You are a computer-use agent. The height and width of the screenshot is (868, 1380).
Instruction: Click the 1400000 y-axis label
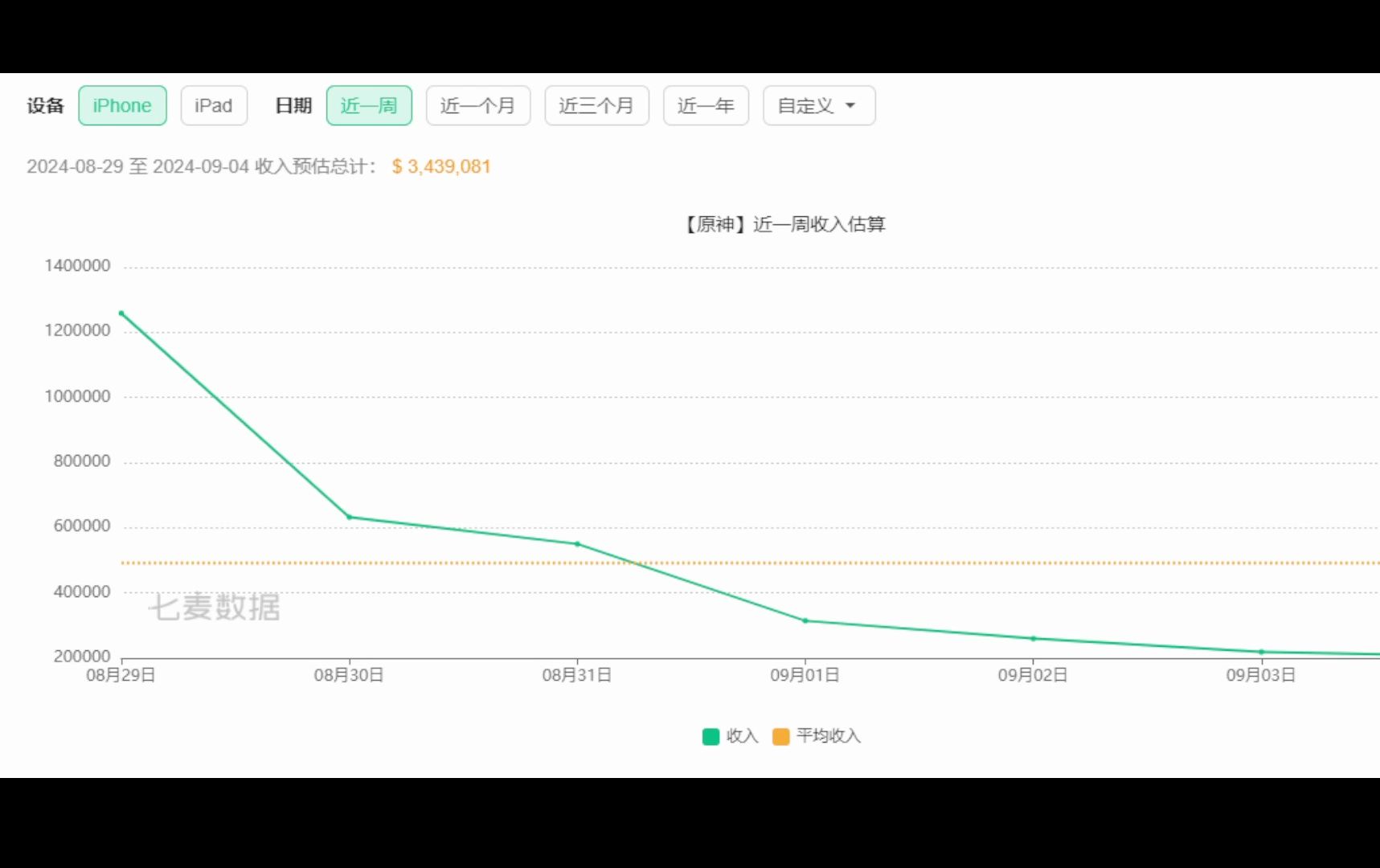click(x=78, y=266)
